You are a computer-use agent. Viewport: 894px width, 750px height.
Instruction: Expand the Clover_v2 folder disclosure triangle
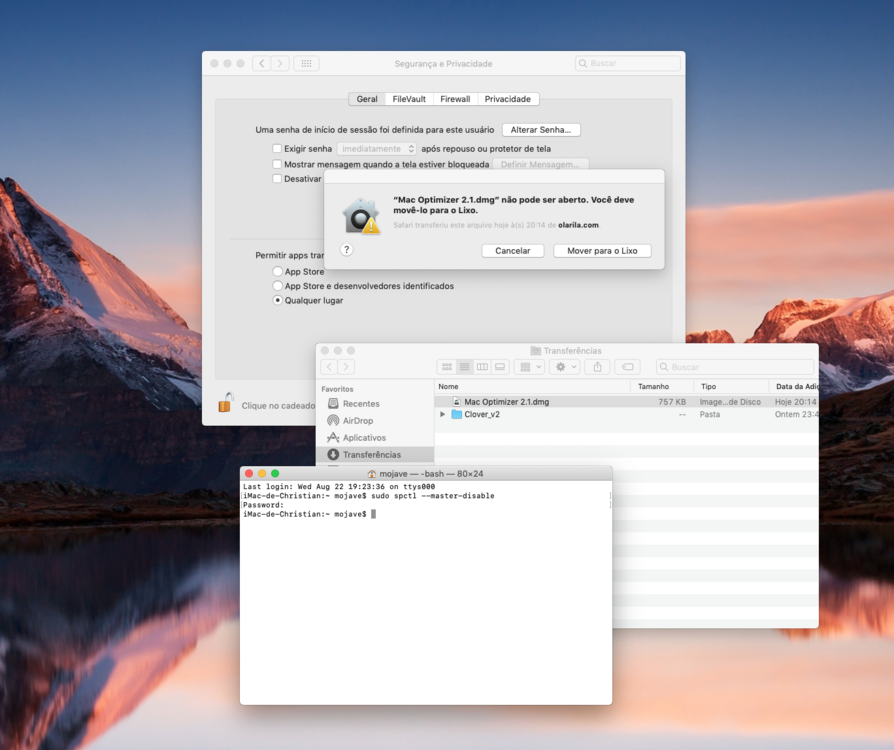point(443,414)
